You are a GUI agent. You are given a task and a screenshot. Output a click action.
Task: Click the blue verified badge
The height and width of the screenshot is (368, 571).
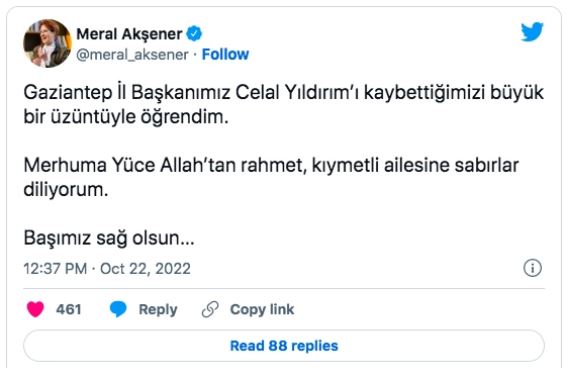pyautogui.click(x=194, y=34)
